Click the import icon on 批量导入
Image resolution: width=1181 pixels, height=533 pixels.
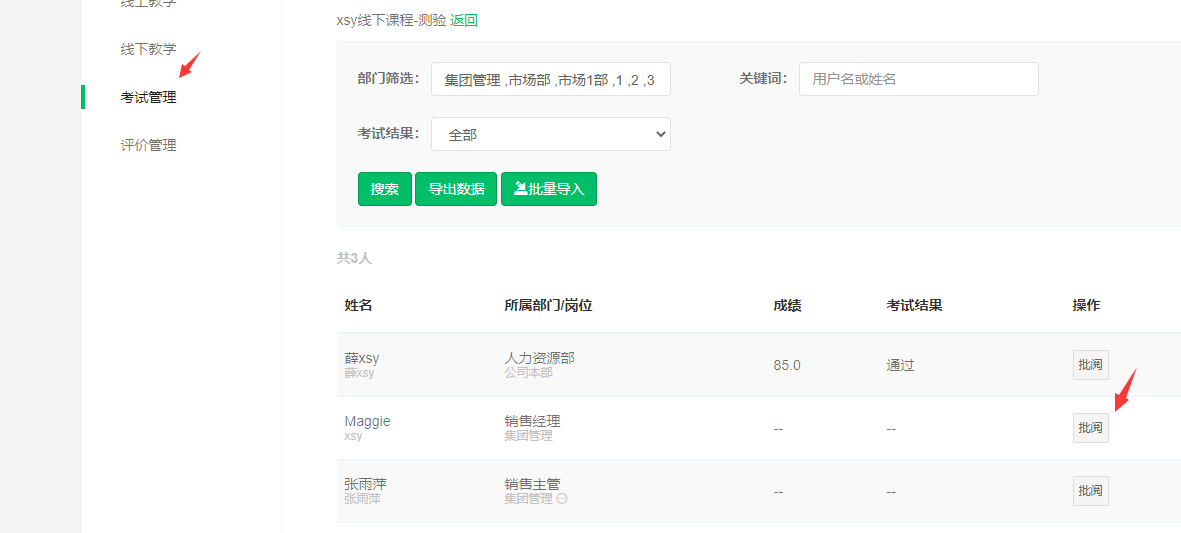tap(520, 188)
